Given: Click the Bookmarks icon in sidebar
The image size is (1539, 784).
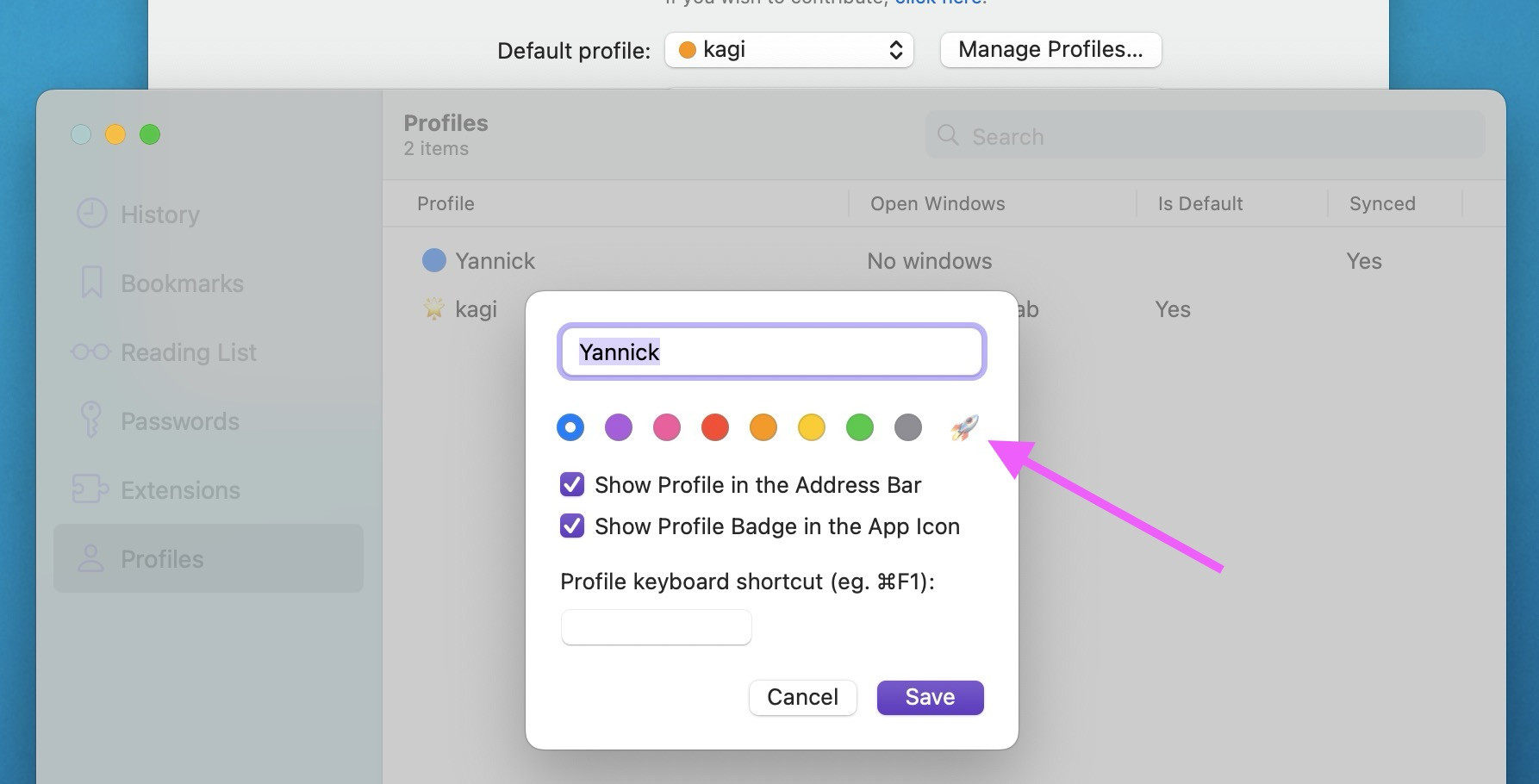Looking at the screenshot, I should [92, 283].
